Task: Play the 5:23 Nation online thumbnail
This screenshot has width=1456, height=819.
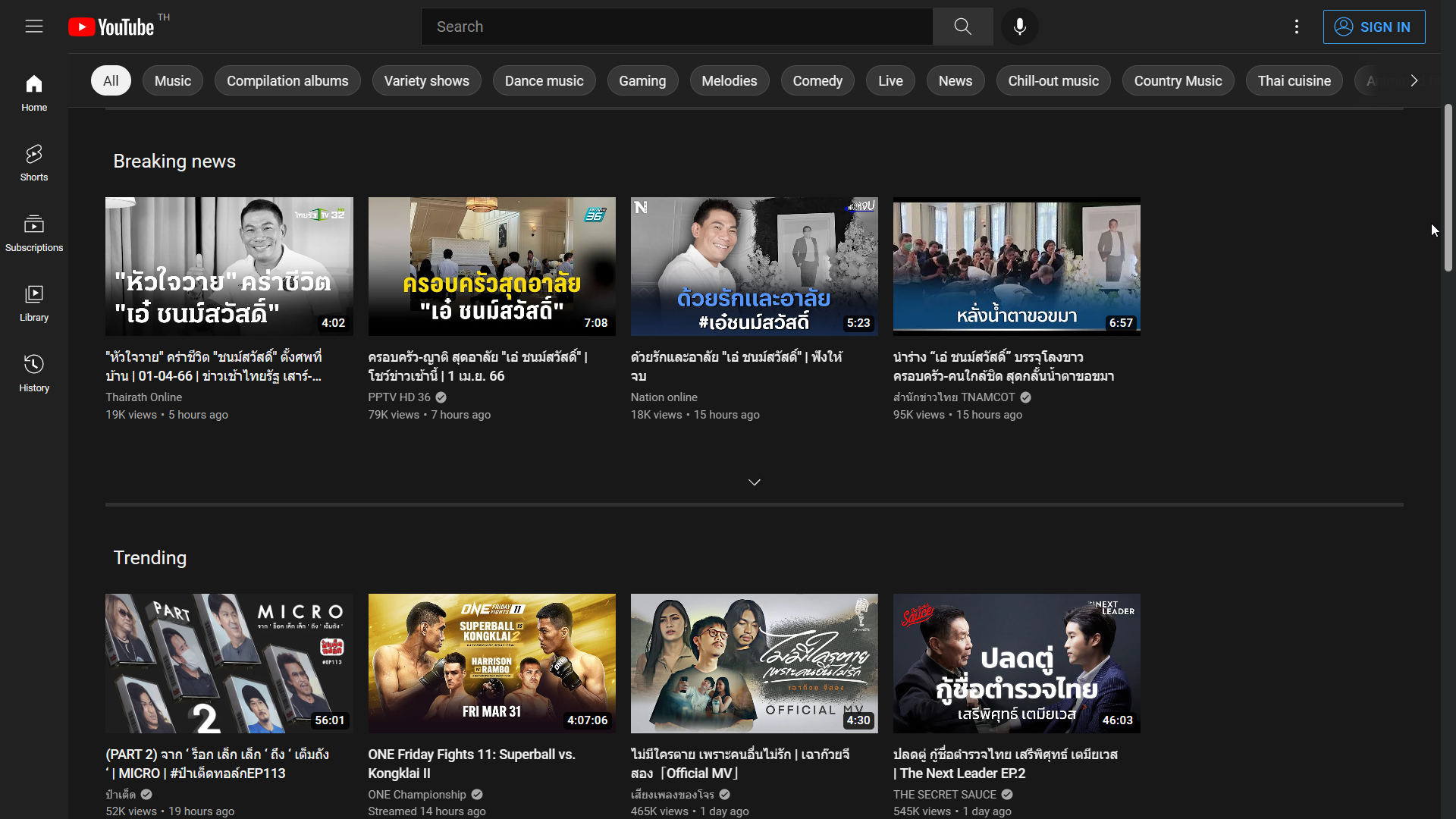Action: coord(755,267)
